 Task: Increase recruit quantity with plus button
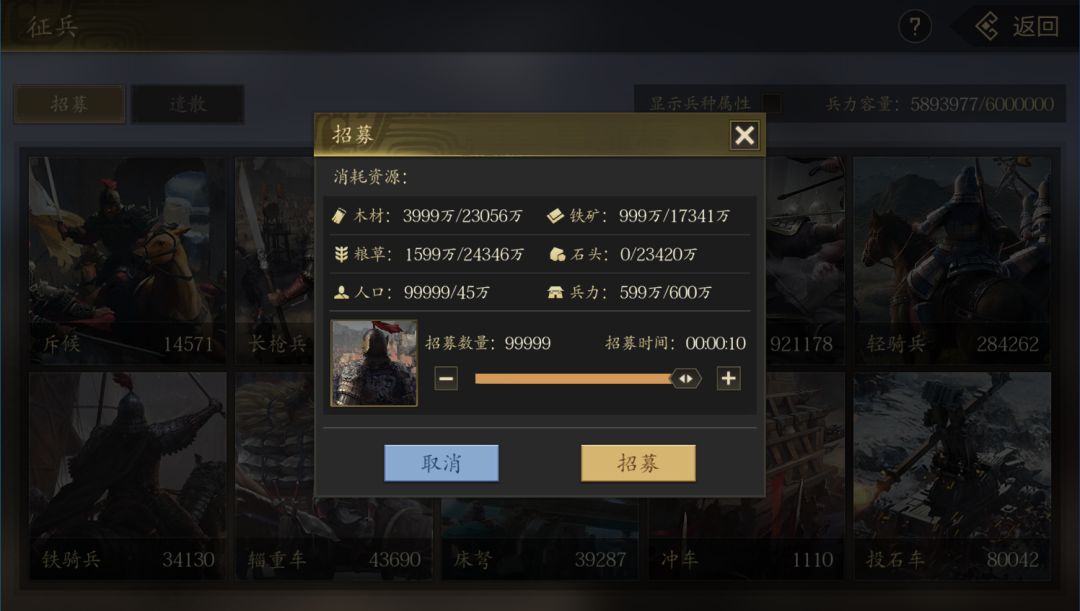(x=729, y=378)
